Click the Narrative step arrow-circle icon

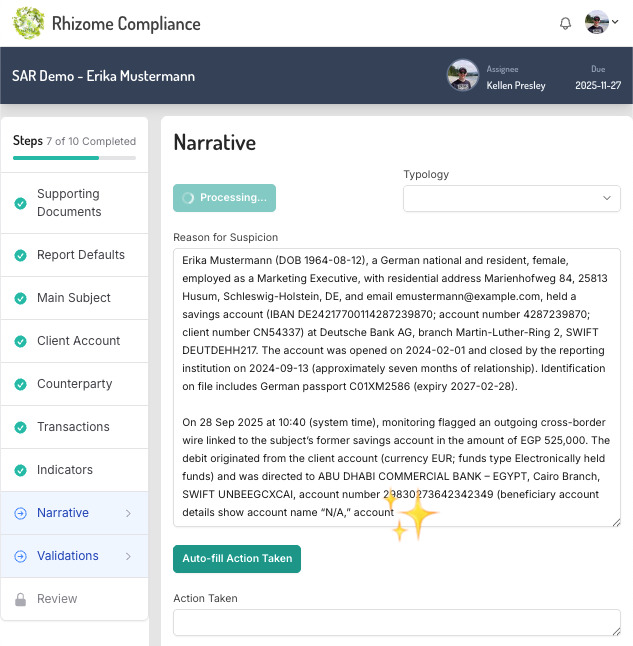[20, 513]
